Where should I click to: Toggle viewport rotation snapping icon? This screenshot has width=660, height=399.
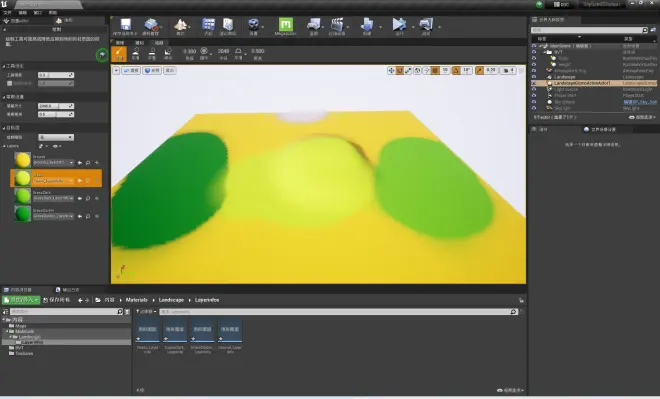(x=456, y=70)
